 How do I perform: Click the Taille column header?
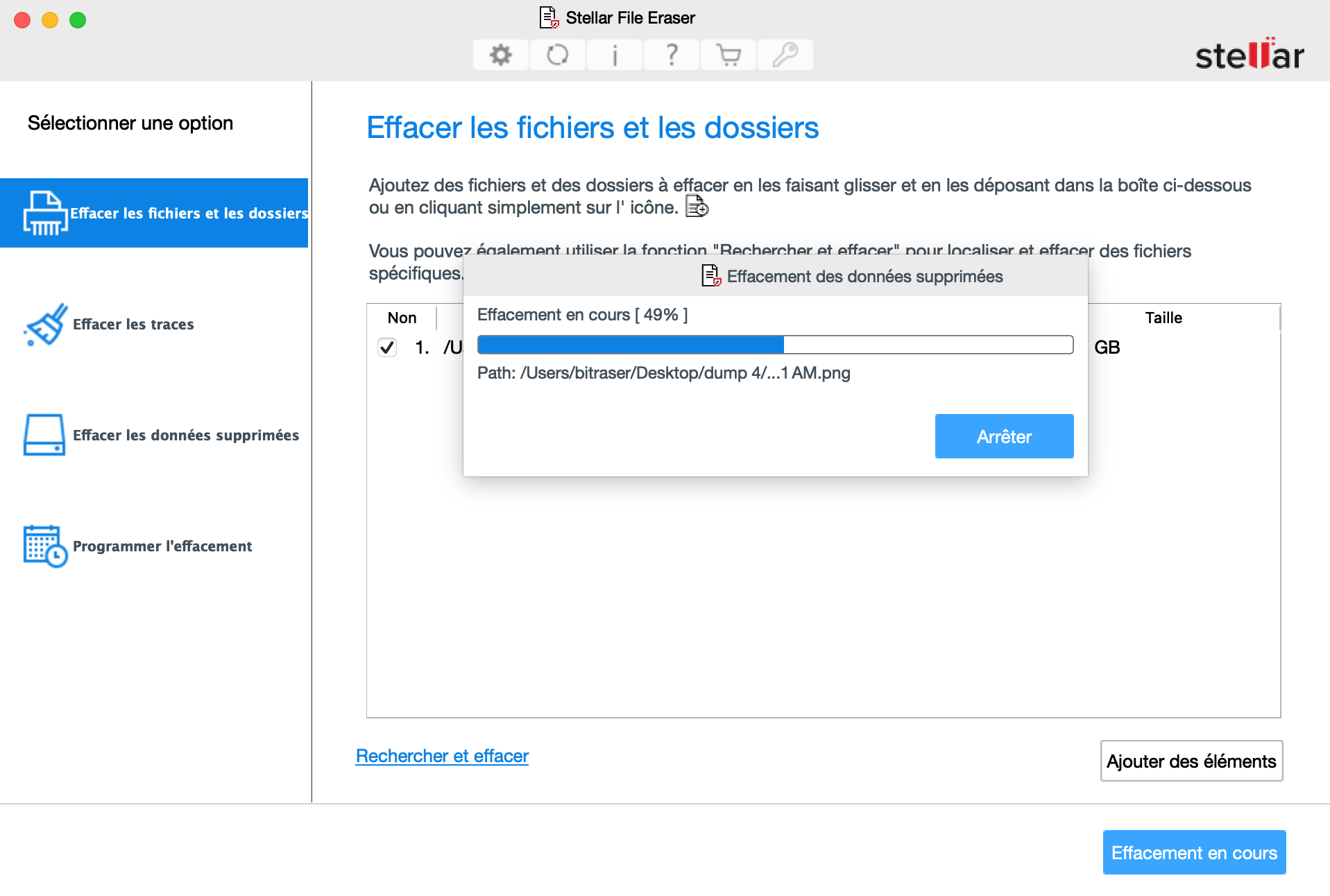[1163, 318]
